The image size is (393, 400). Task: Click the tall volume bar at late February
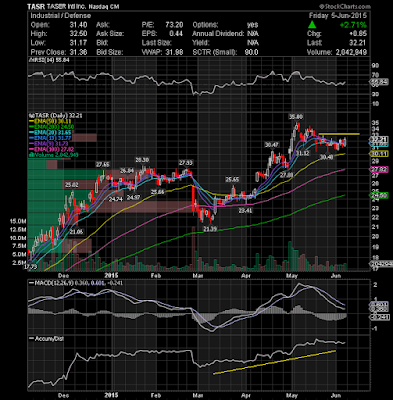[x=193, y=248]
